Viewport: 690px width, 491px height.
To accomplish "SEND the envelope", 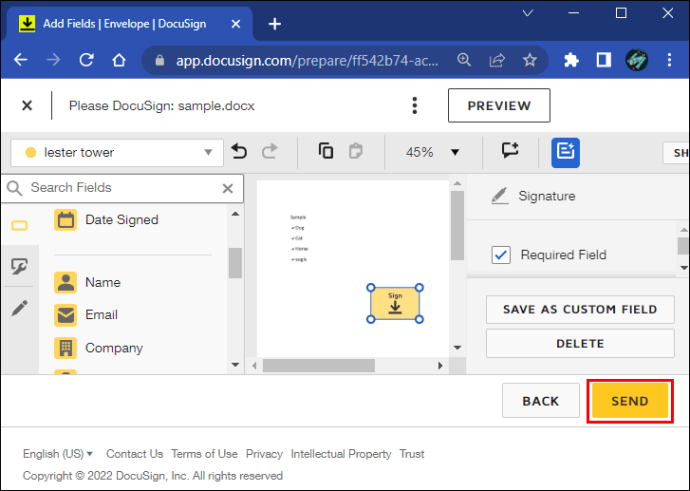I will 630,401.
